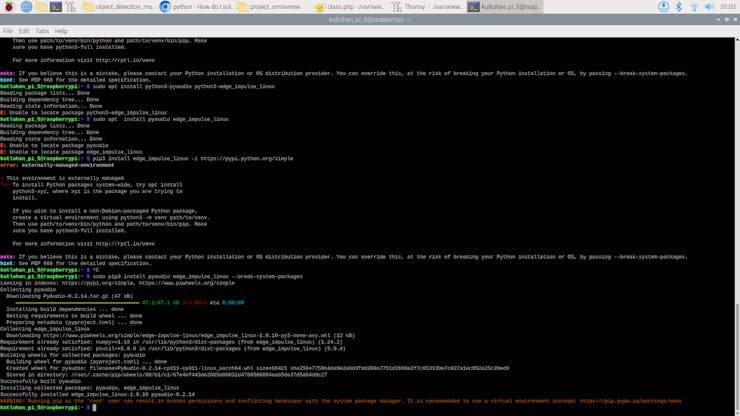Click the pyaudio download progress bar
This screenshot has width=740, height=416.
coord(77,303)
